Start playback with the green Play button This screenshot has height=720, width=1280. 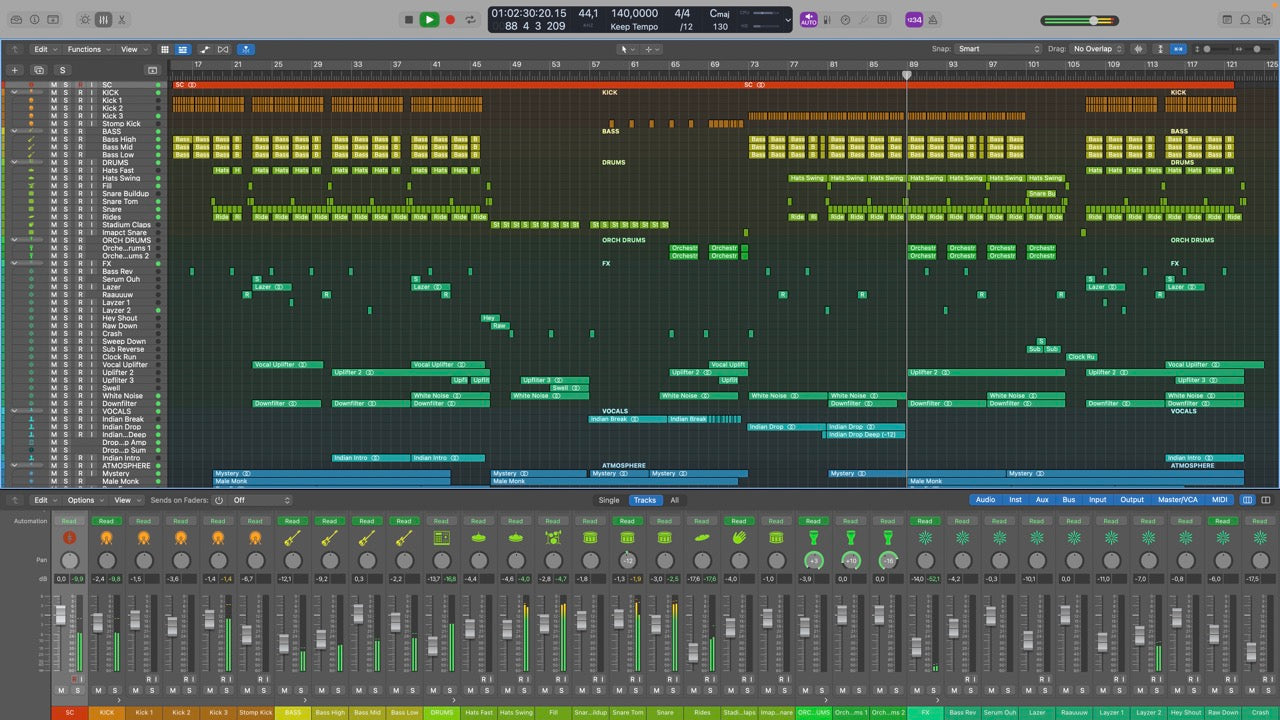click(429, 19)
